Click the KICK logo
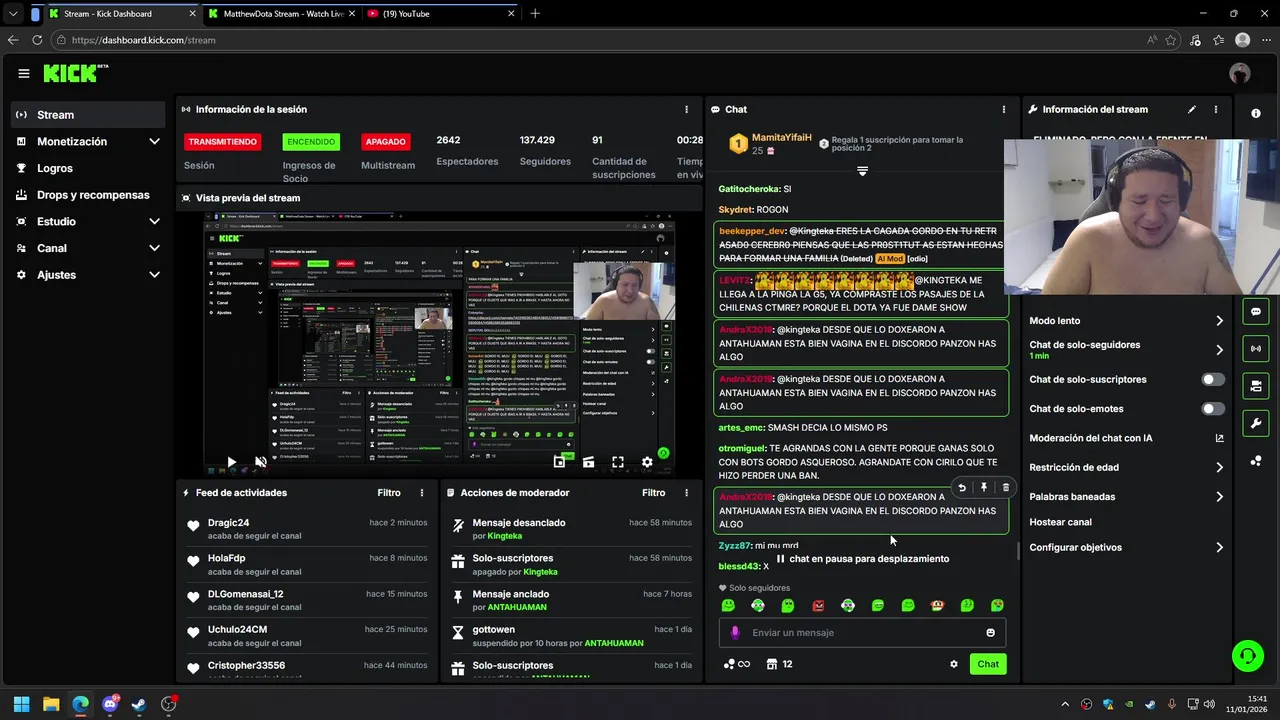The height and width of the screenshot is (720, 1280). [75, 73]
